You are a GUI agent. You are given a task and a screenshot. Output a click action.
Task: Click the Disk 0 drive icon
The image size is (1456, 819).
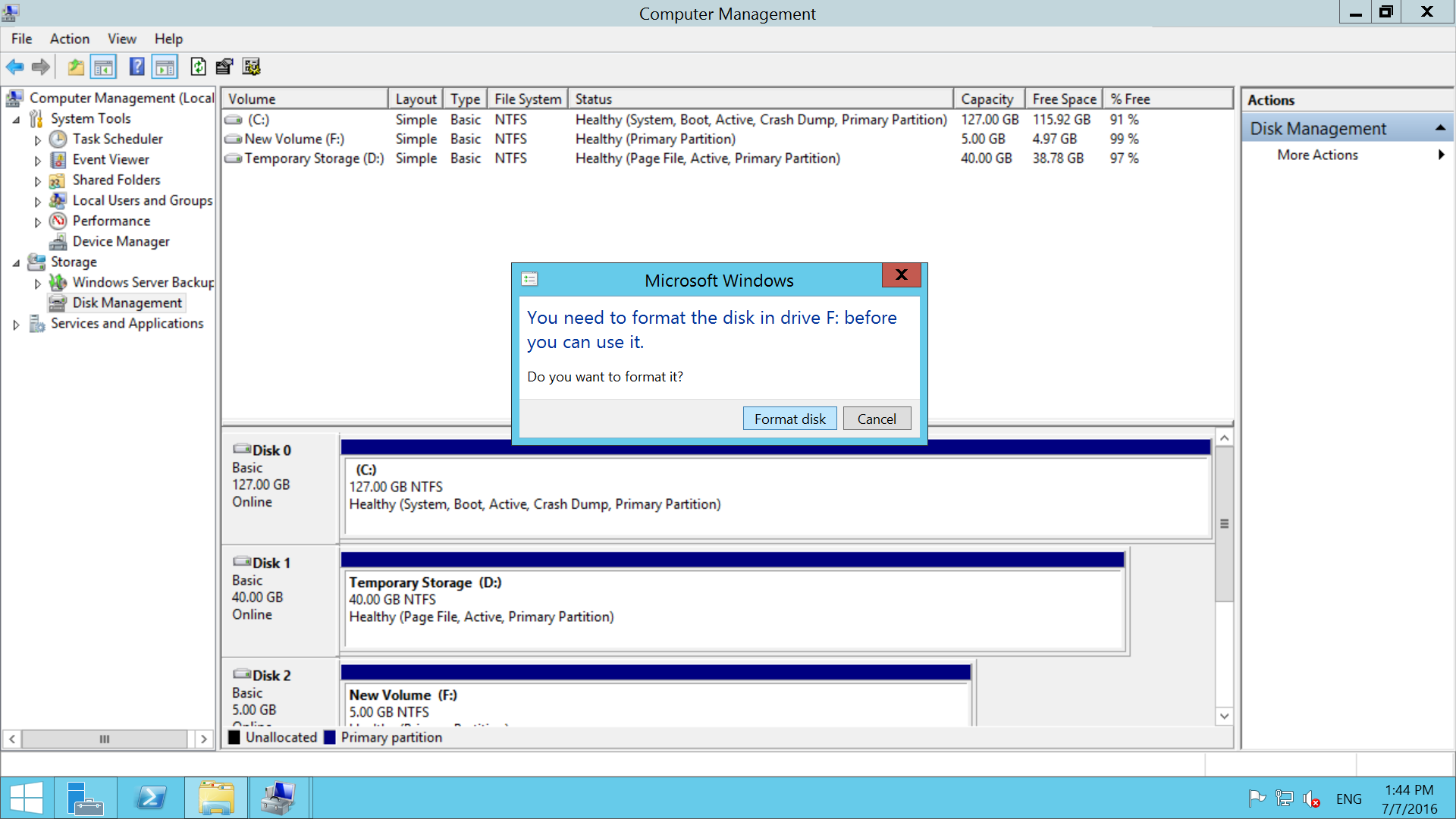242,449
